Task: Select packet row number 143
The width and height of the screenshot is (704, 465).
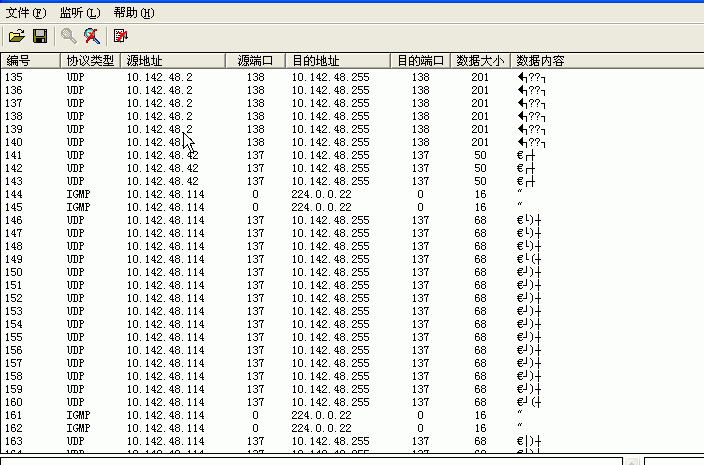Action: (352, 181)
